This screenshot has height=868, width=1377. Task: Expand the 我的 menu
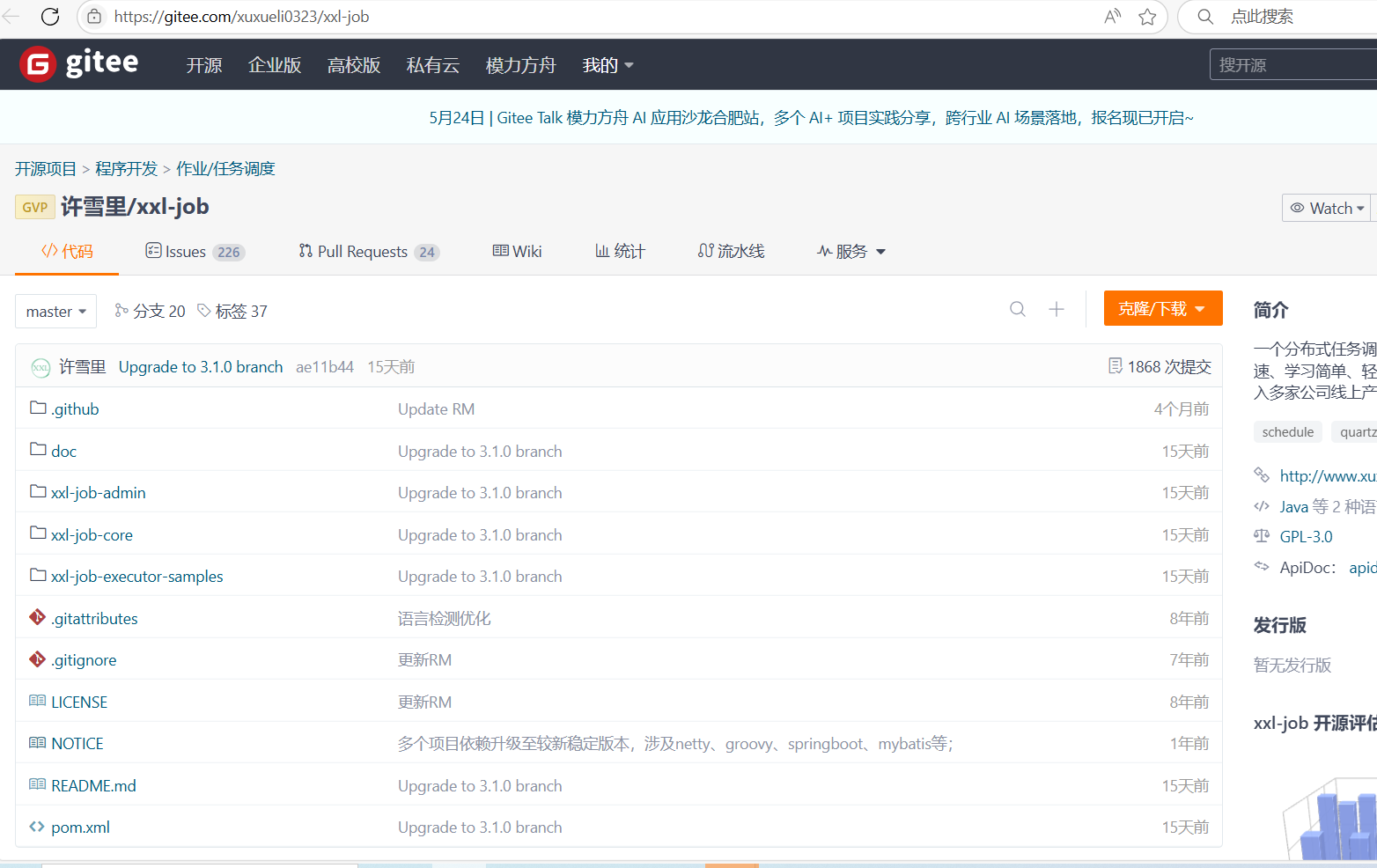(607, 65)
